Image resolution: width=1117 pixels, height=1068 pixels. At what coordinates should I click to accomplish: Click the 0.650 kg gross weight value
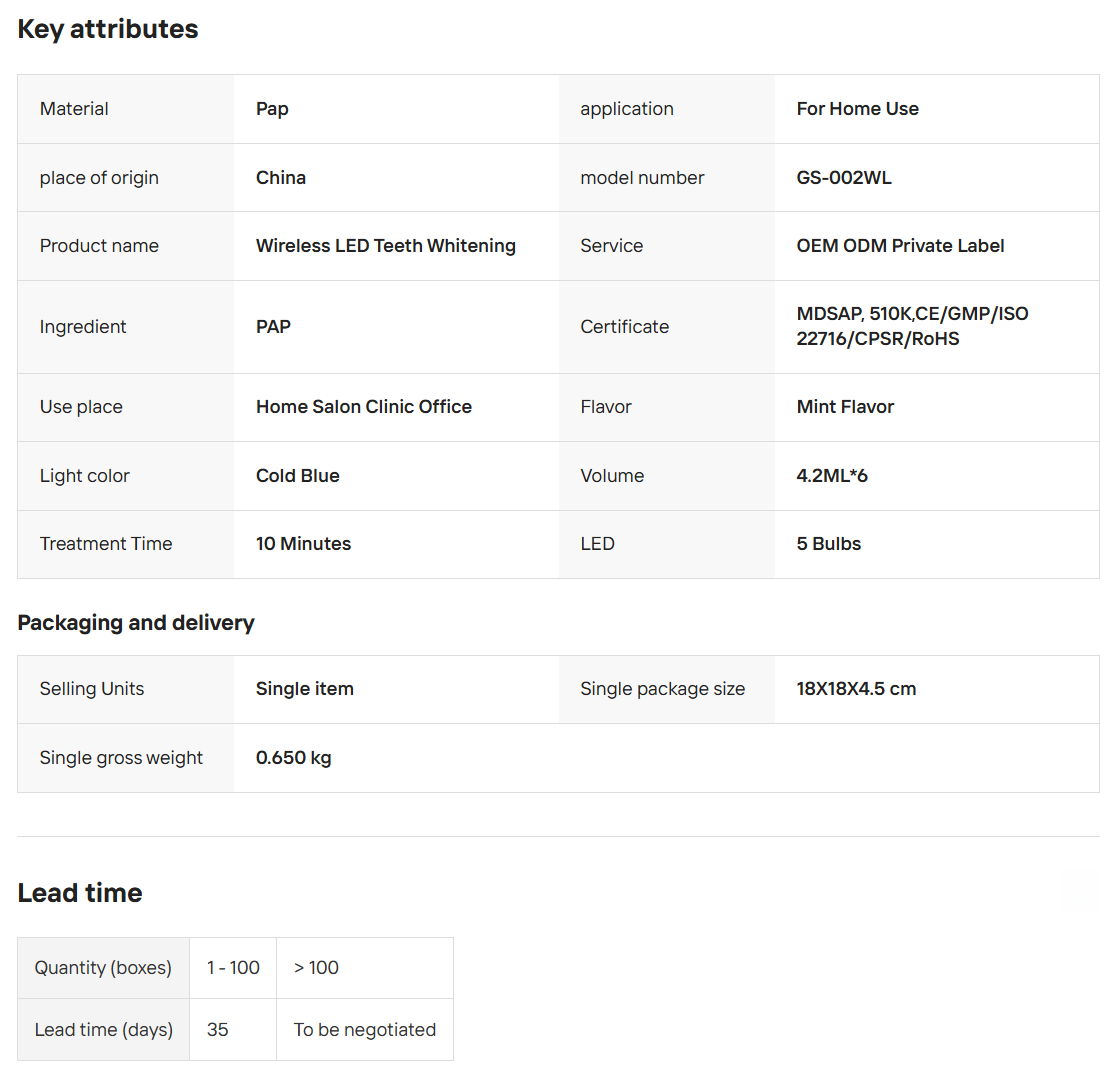point(293,758)
